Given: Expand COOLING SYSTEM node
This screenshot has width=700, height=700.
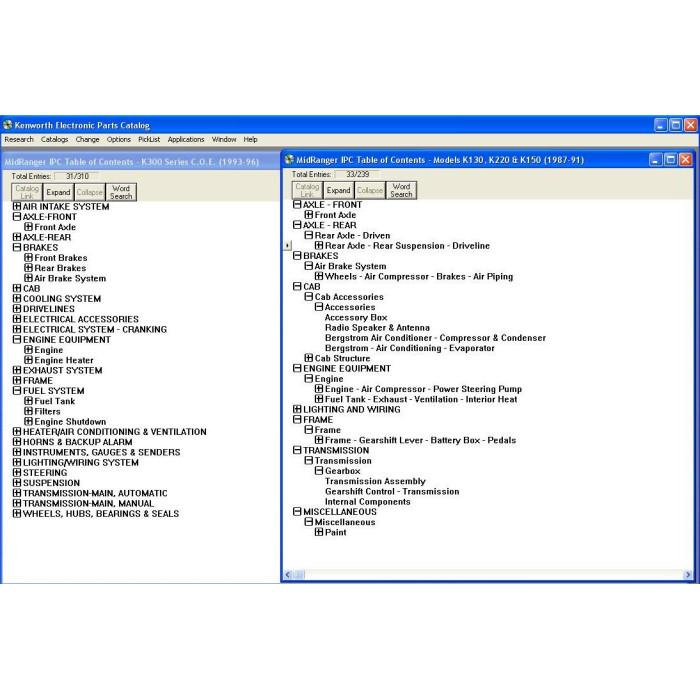Looking at the screenshot, I should click(x=17, y=298).
